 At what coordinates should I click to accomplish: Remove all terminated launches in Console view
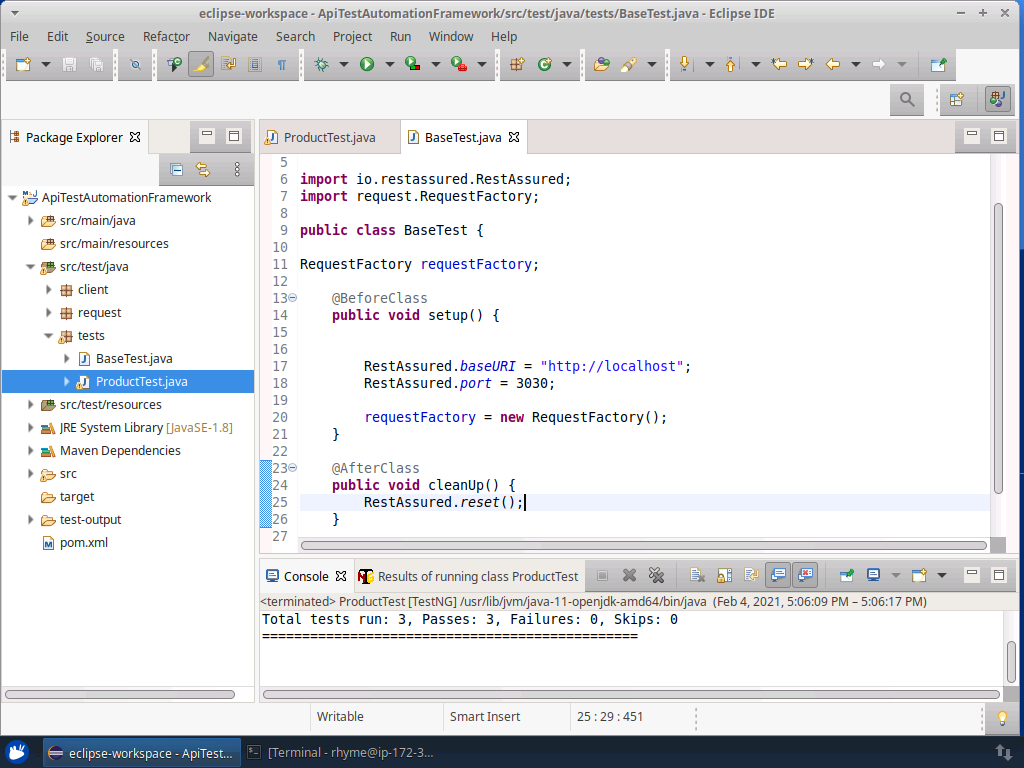coord(655,575)
